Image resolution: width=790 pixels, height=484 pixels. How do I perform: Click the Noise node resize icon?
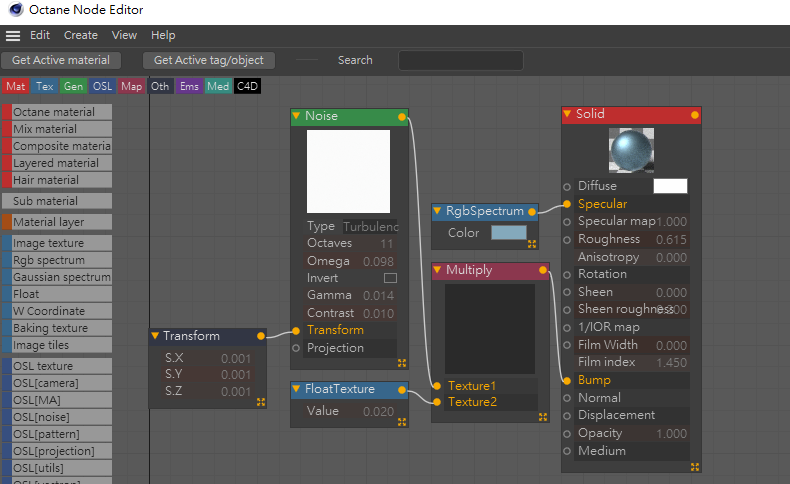402,363
